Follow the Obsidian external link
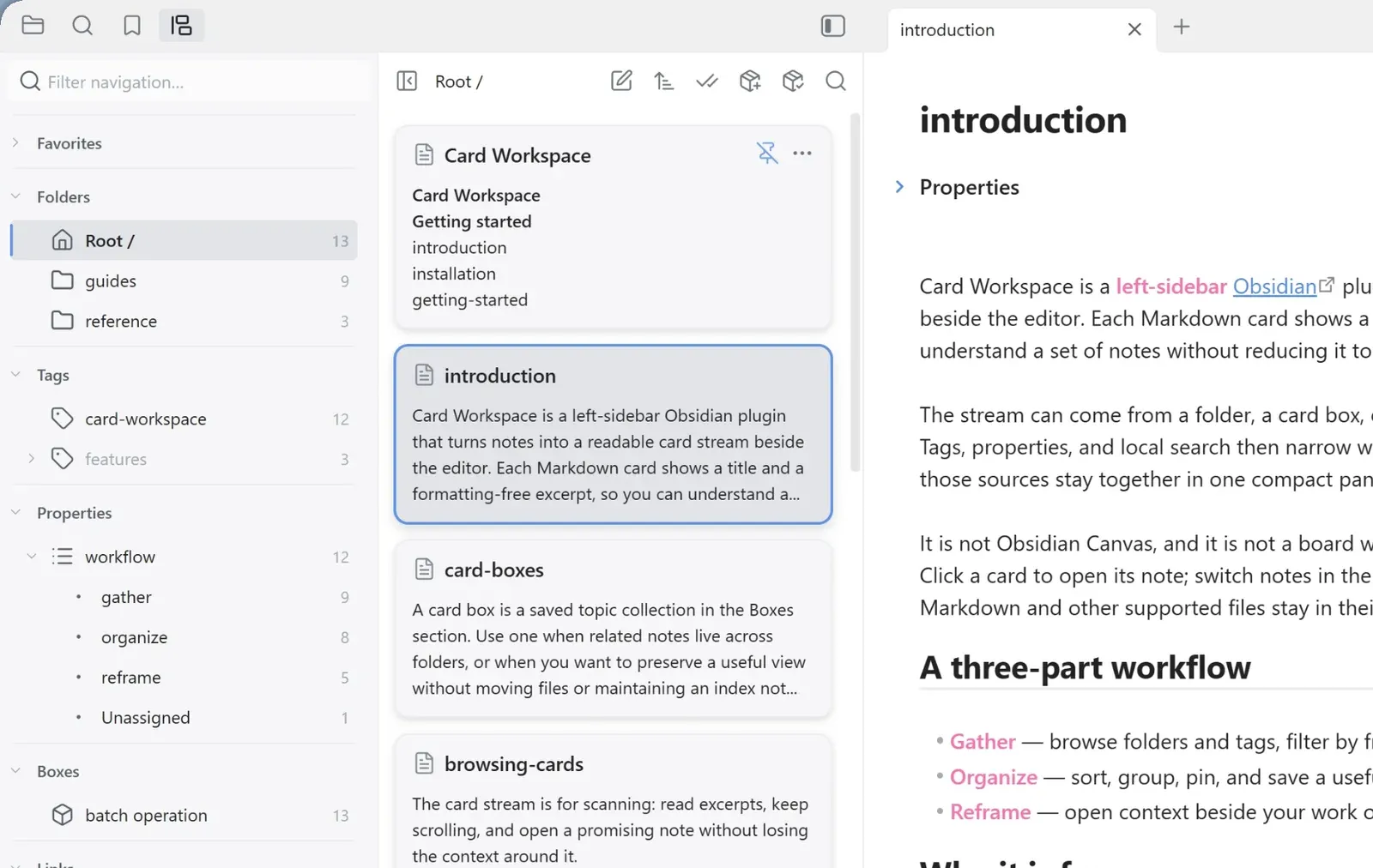This screenshot has height=868, width=1373. (x=1274, y=286)
